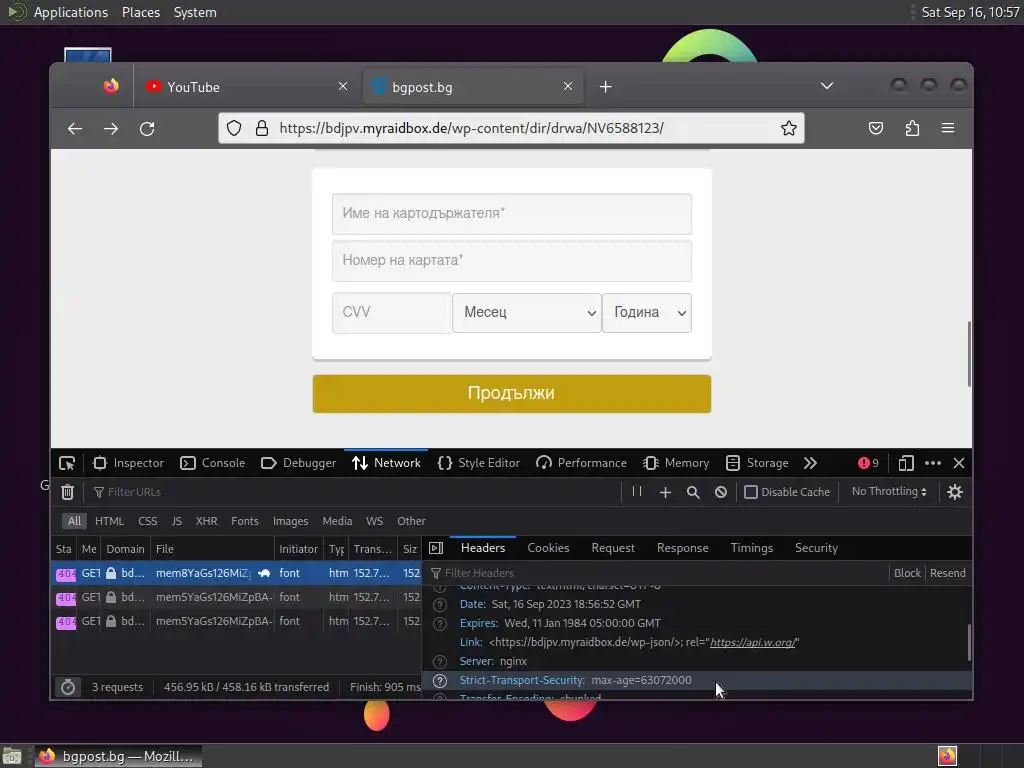Filter requests by Images
1024x768 pixels.
(291, 521)
